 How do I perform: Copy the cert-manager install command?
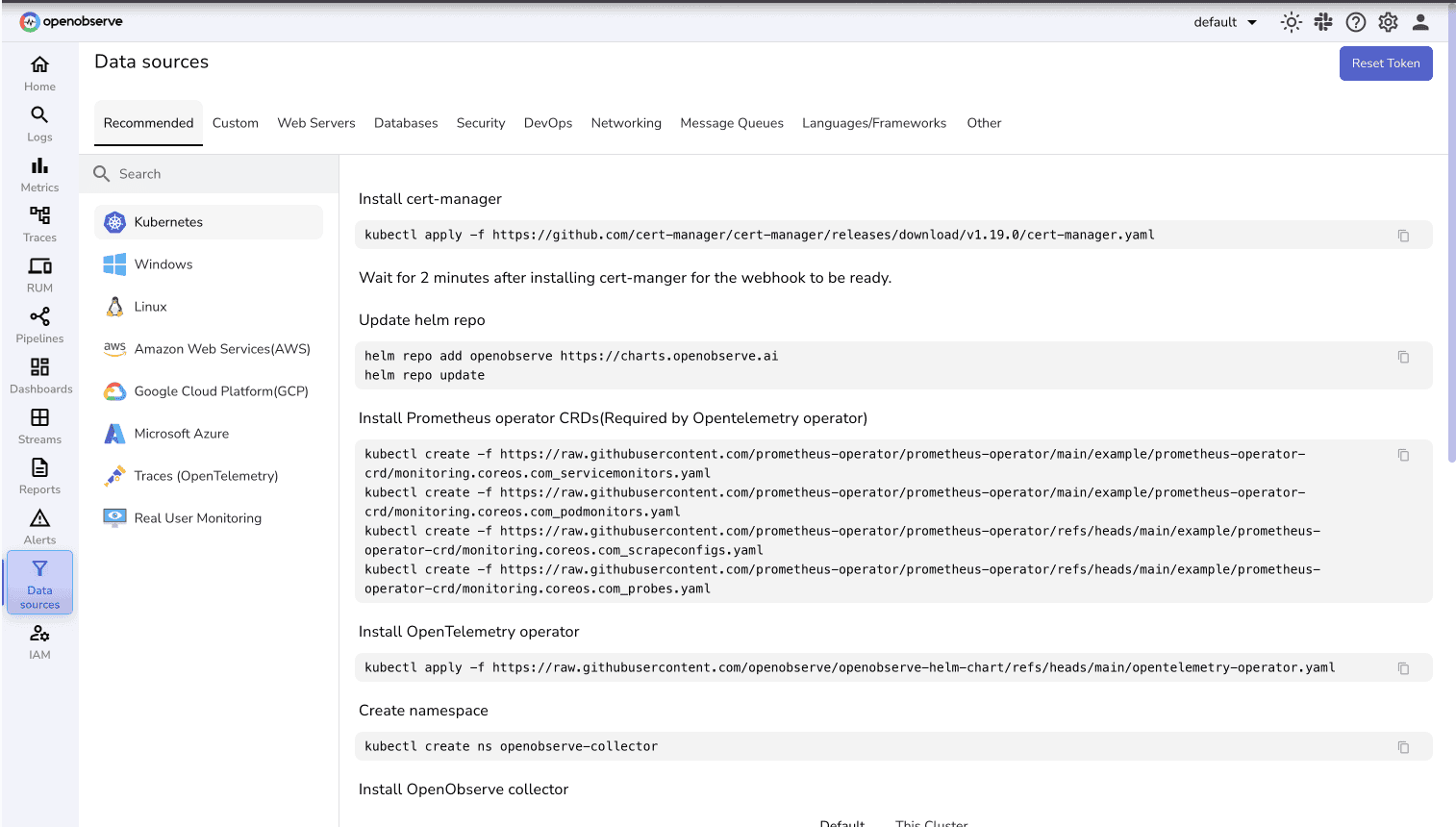tap(1403, 235)
